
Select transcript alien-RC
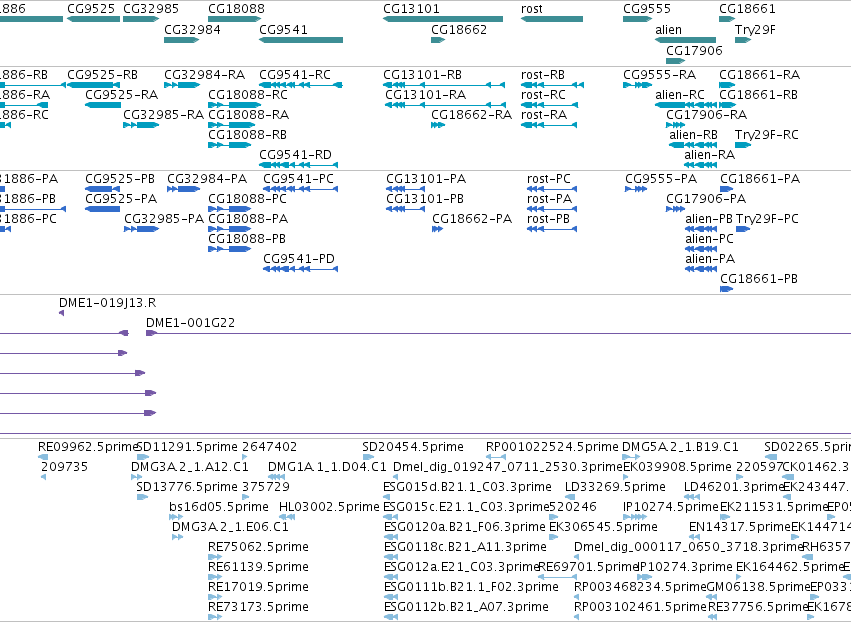[680, 94]
